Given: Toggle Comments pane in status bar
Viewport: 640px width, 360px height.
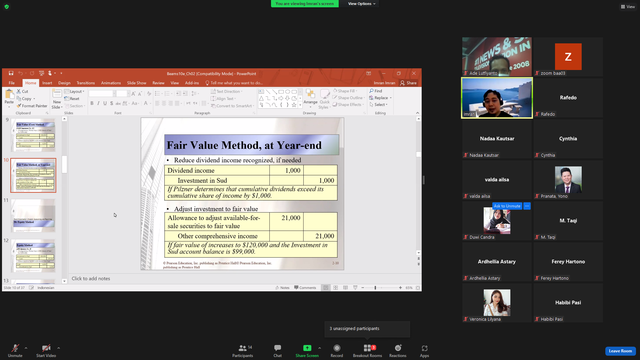Looking at the screenshot, I should (x=305, y=288).
